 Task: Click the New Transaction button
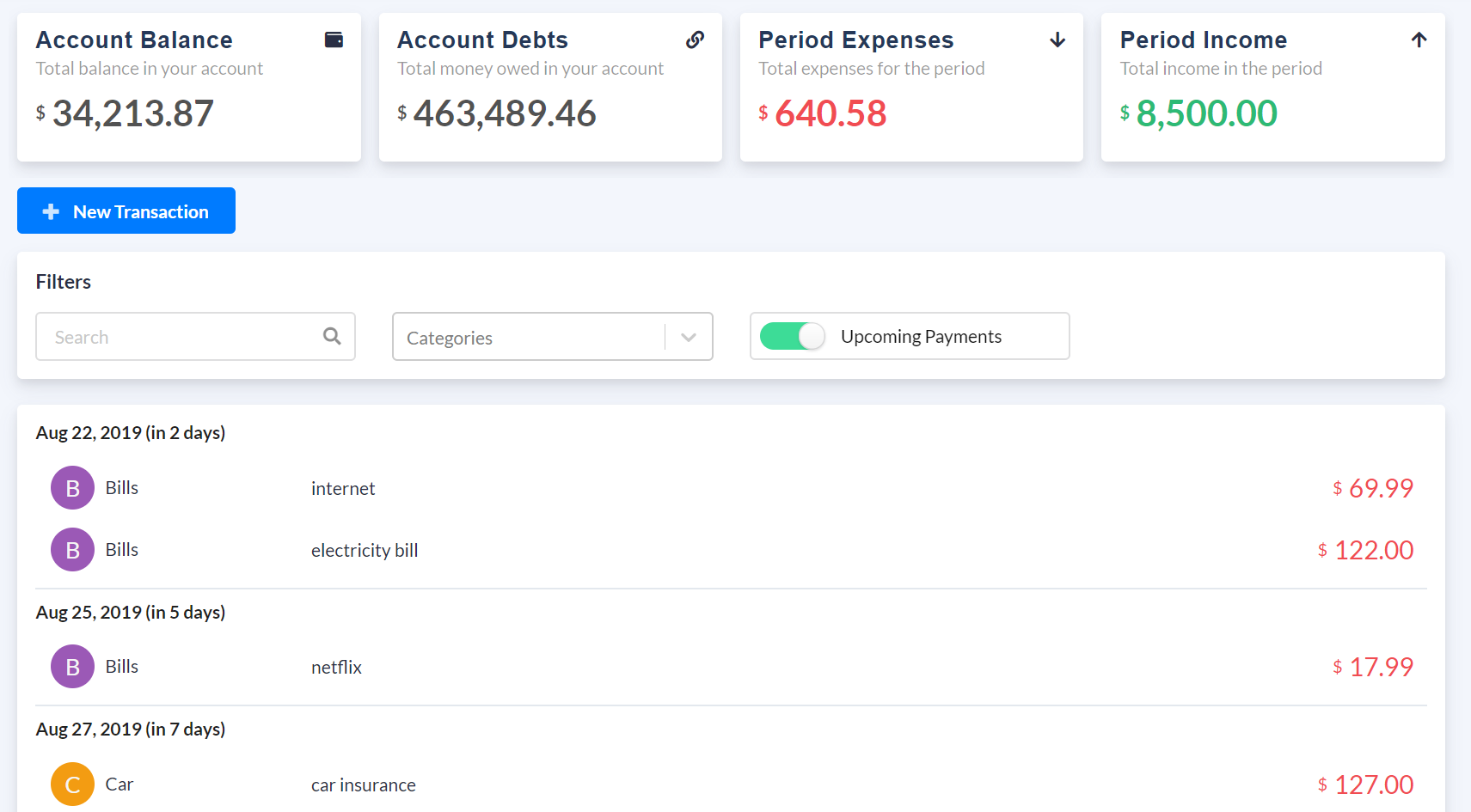click(126, 211)
